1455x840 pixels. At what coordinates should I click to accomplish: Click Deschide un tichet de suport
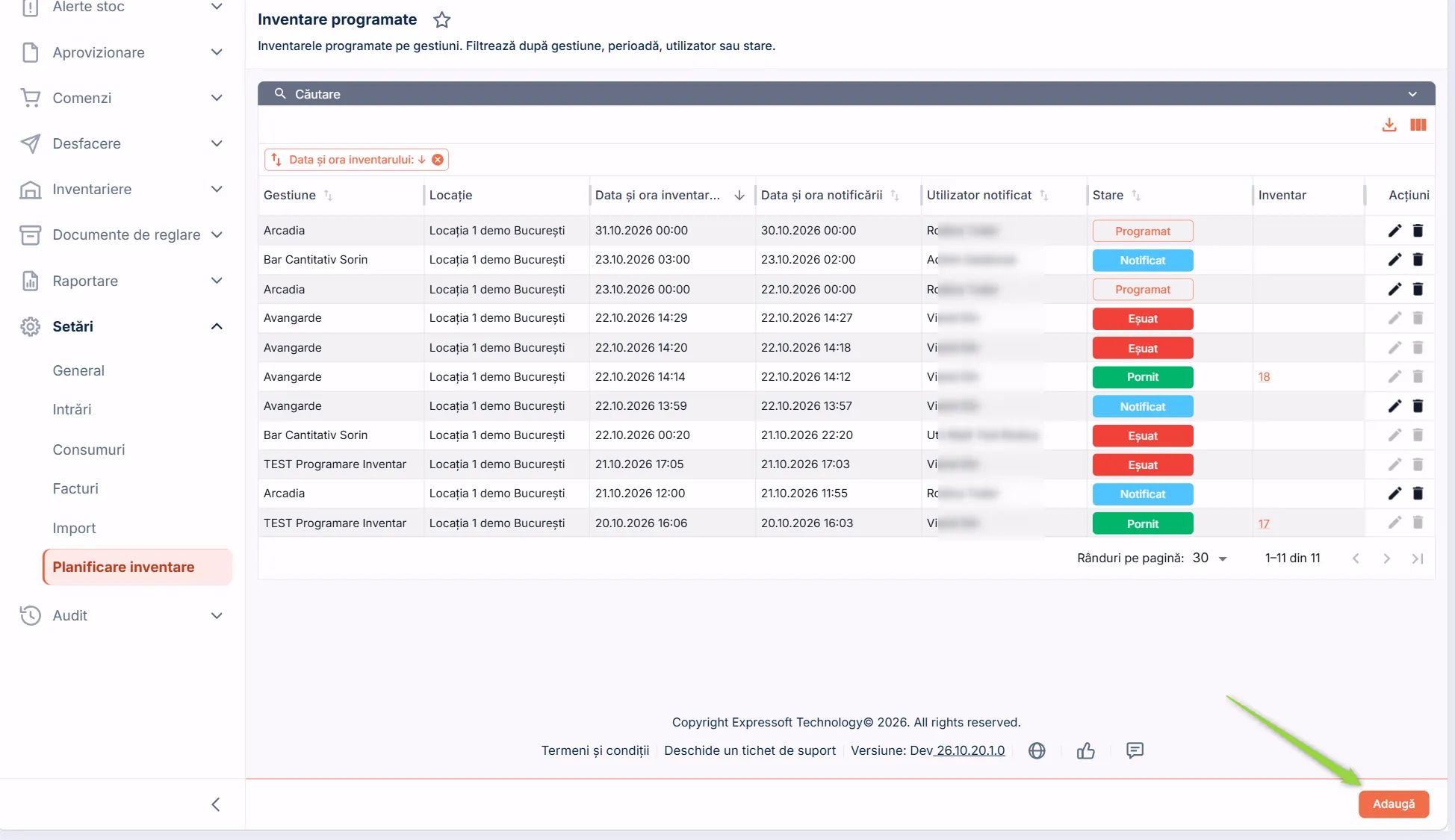pyautogui.click(x=750, y=750)
